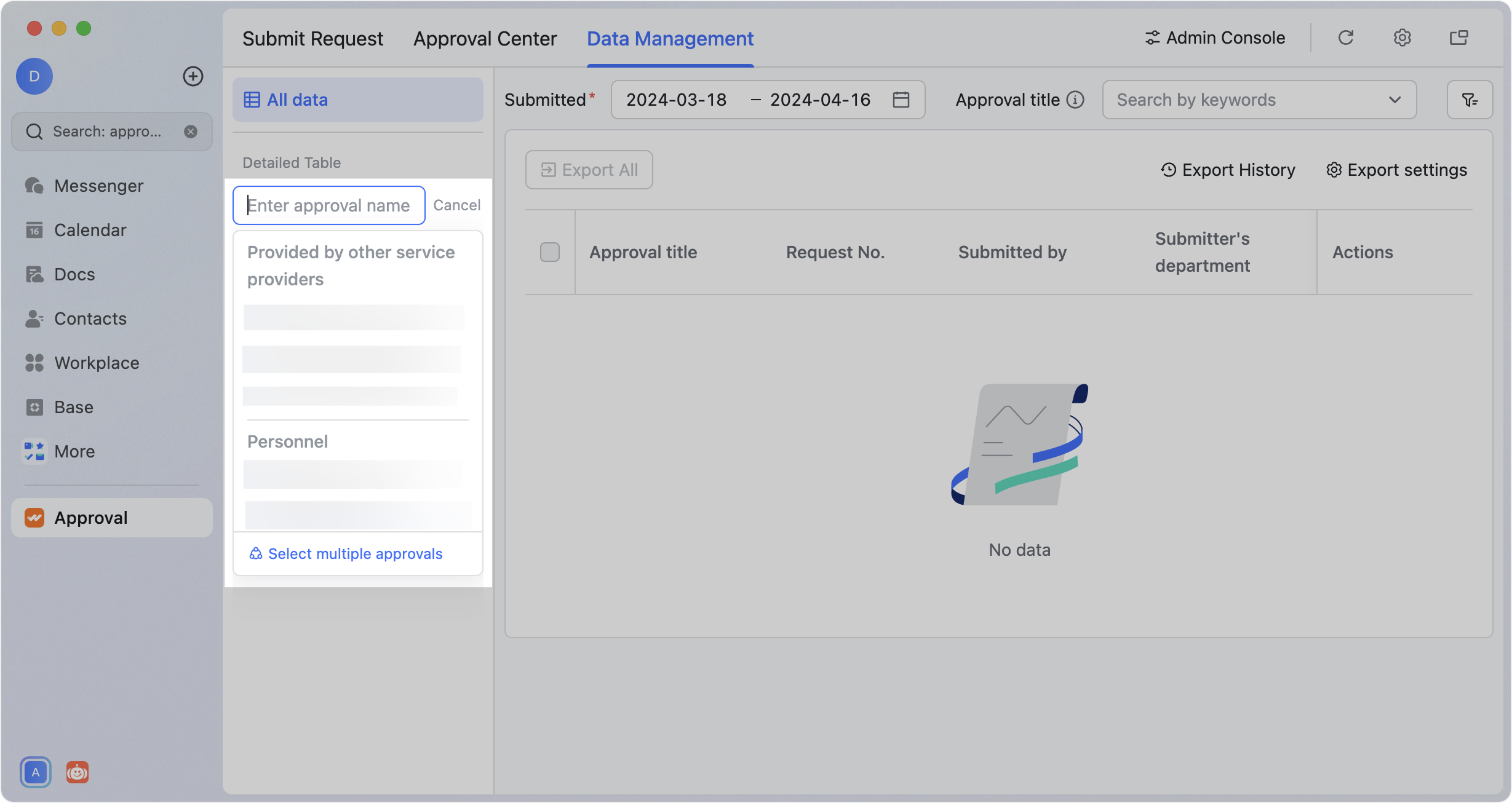1512x803 pixels.
Task: Click the refresh page icon
Action: (x=1346, y=38)
